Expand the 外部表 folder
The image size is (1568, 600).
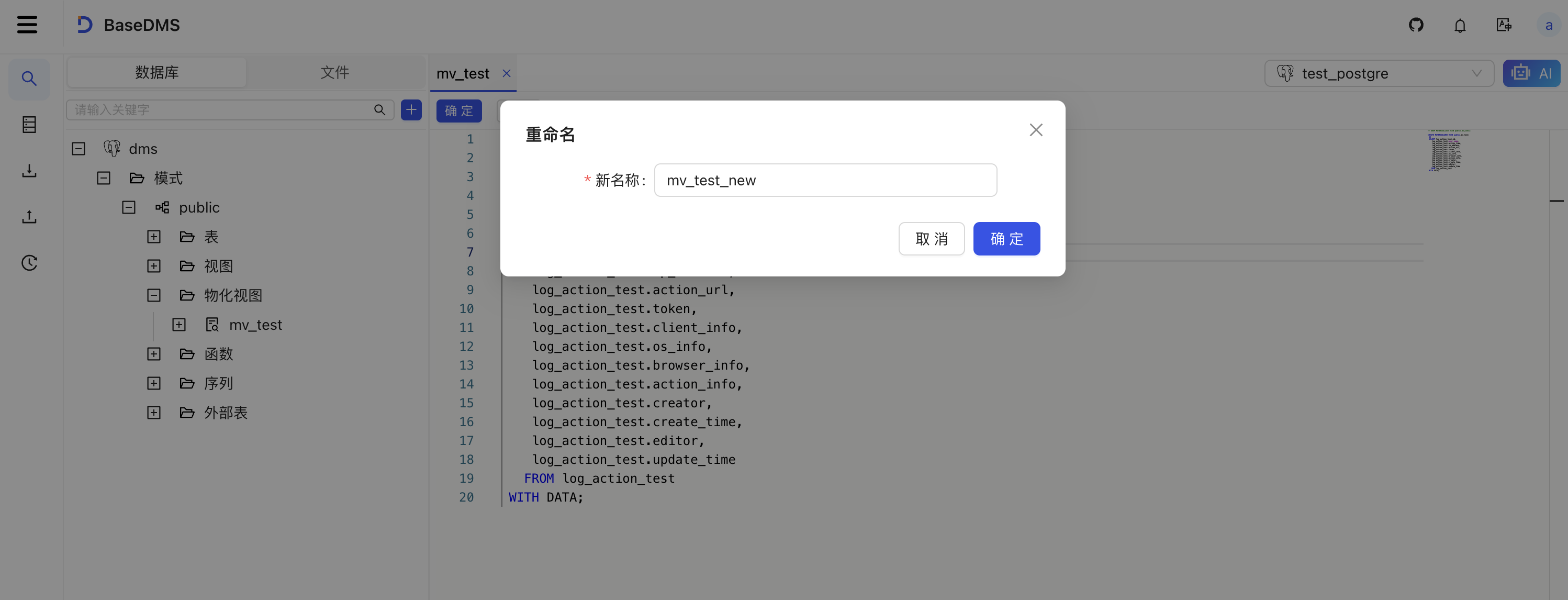click(154, 413)
